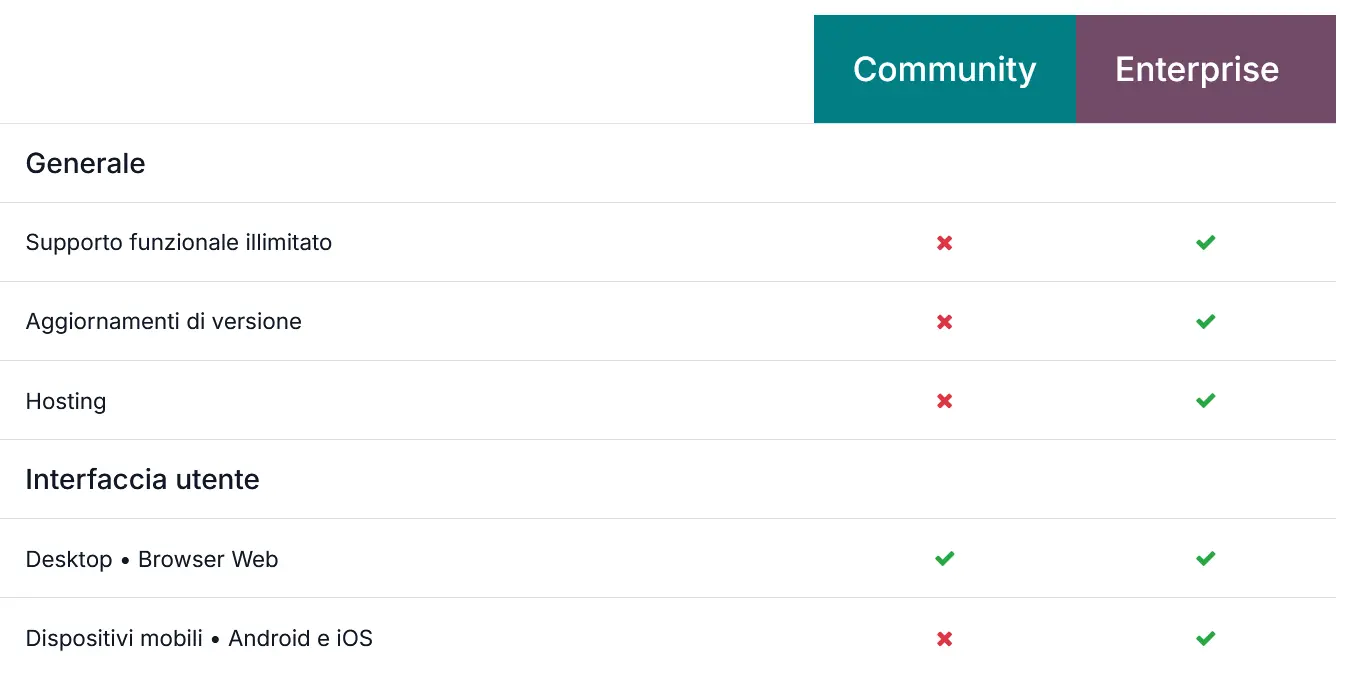Click the Enterprise checkmark for Aggiornamenti di versione
This screenshot has height=675, width=1361.
1205,321
